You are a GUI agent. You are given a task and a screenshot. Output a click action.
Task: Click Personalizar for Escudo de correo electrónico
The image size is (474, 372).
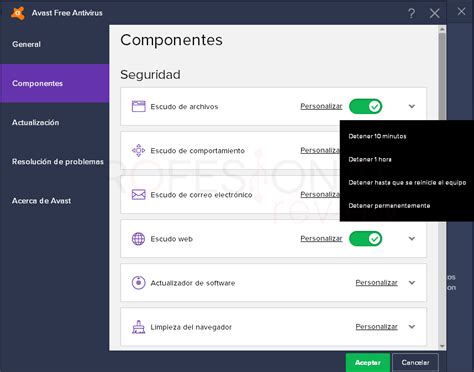pos(320,194)
